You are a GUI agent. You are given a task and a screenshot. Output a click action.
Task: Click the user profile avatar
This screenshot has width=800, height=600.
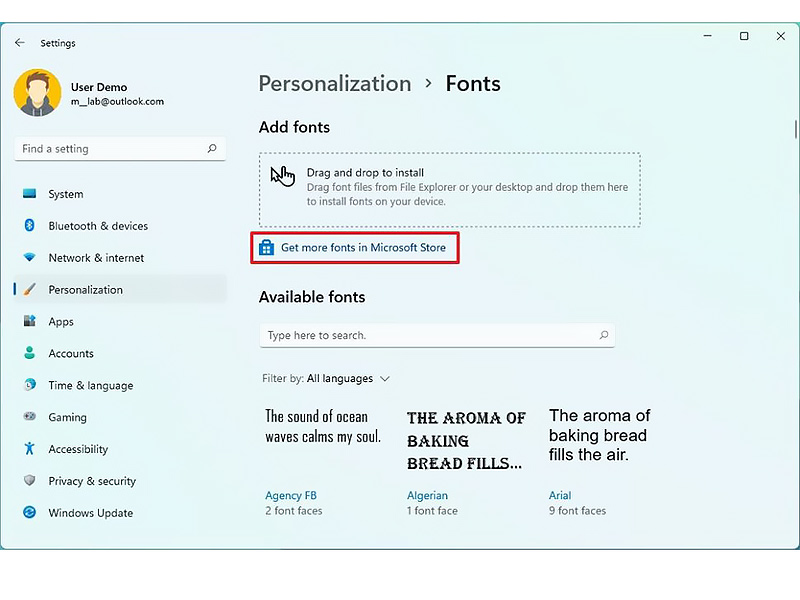click(37, 93)
